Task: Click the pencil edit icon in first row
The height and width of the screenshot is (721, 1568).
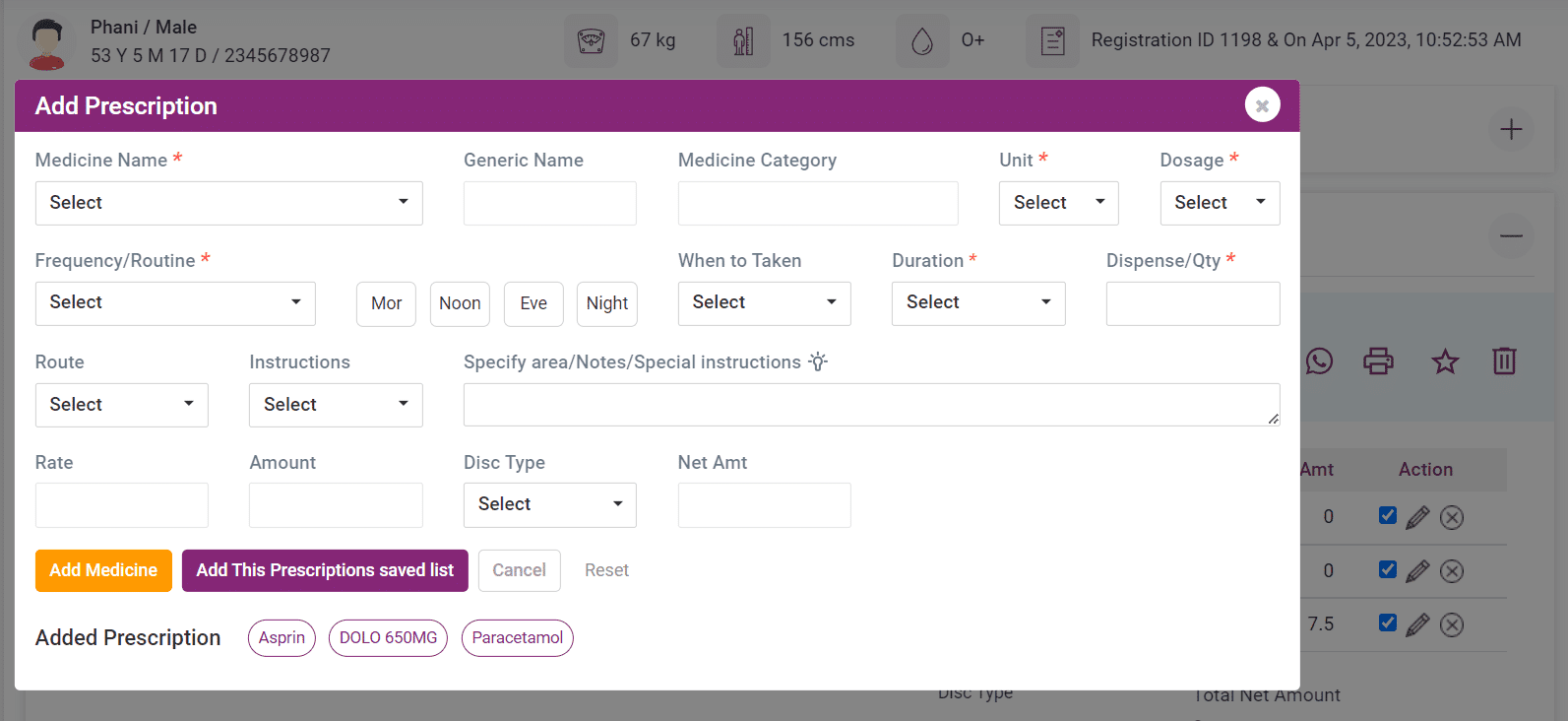Action: [x=1417, y=517]
